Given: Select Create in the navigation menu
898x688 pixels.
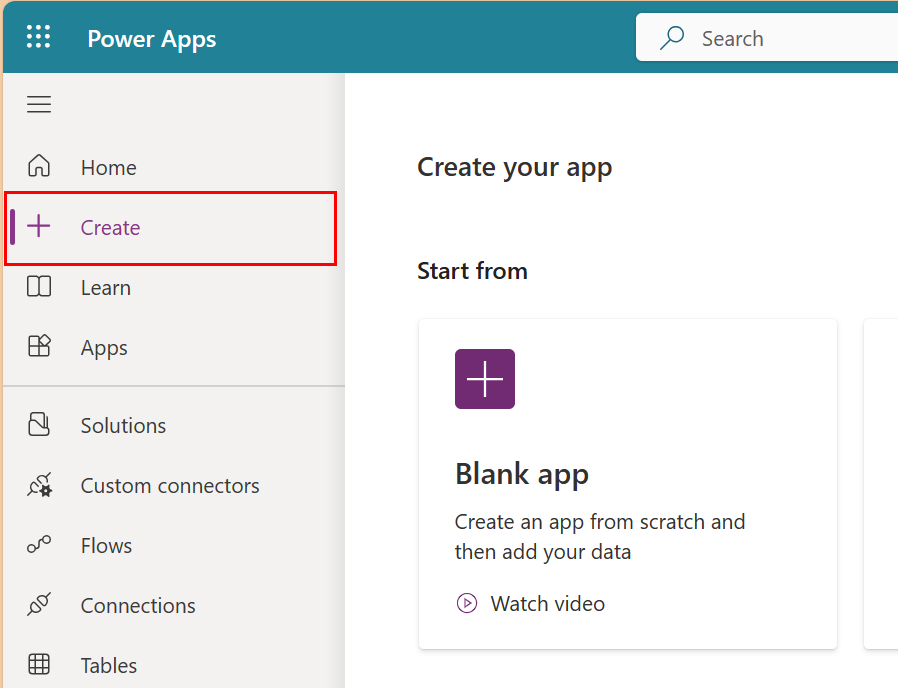Looking at the screenshot, I should 110,227.
